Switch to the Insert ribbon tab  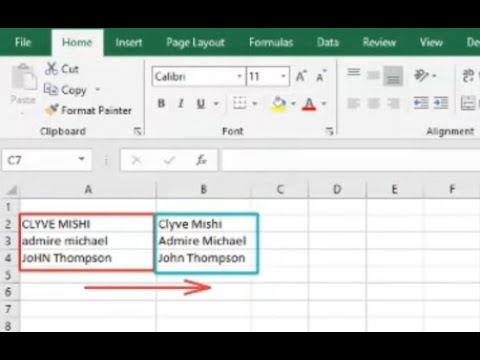point(129,42)
